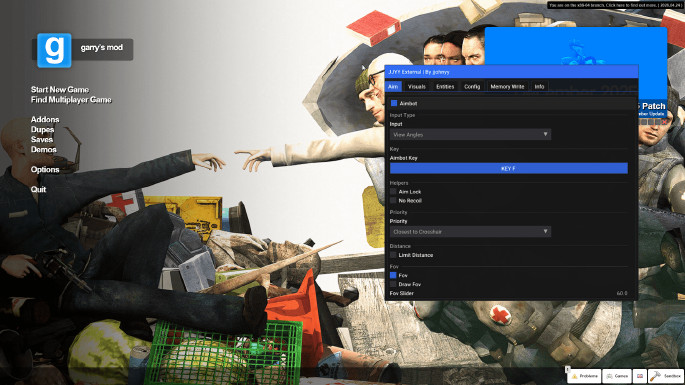
Task: Switch to the Visuals tab
Action: [x=416, y=87]
